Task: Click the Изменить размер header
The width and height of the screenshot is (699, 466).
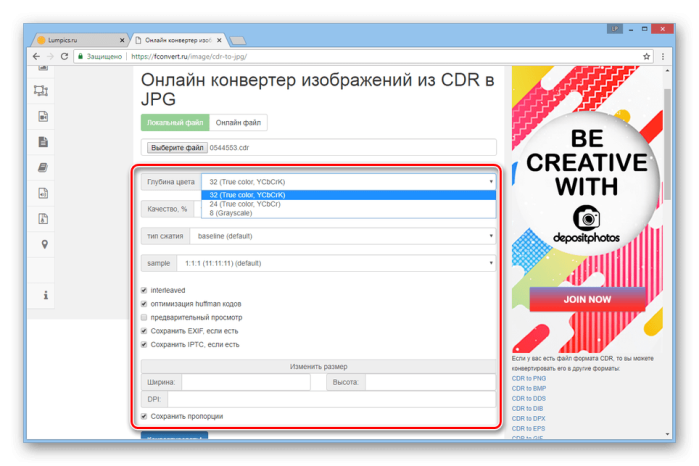Action: 318,367
